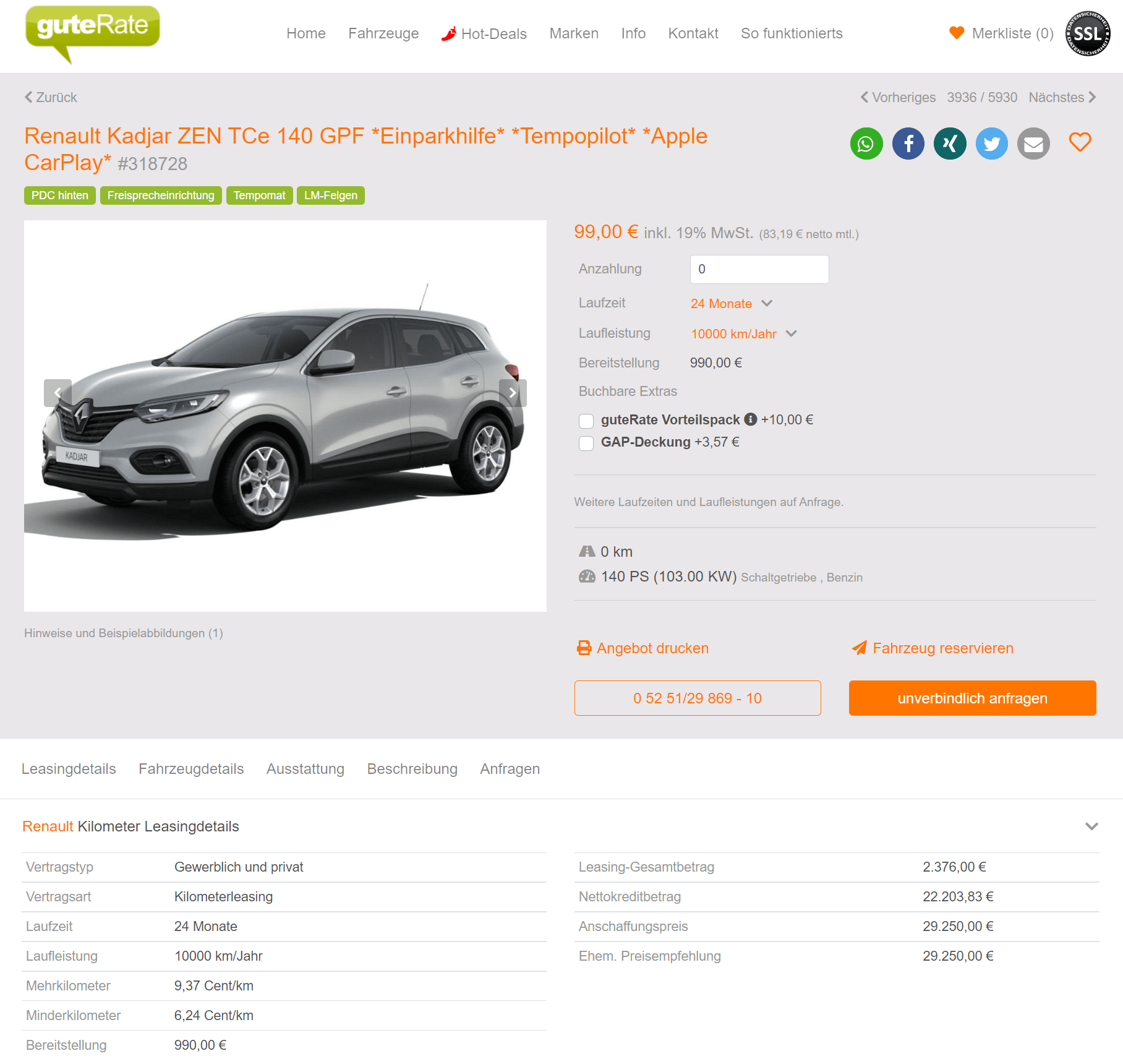Click the guteRate logo
The height and width of the screenshot is (1064, 1123).
coord(92,33)
